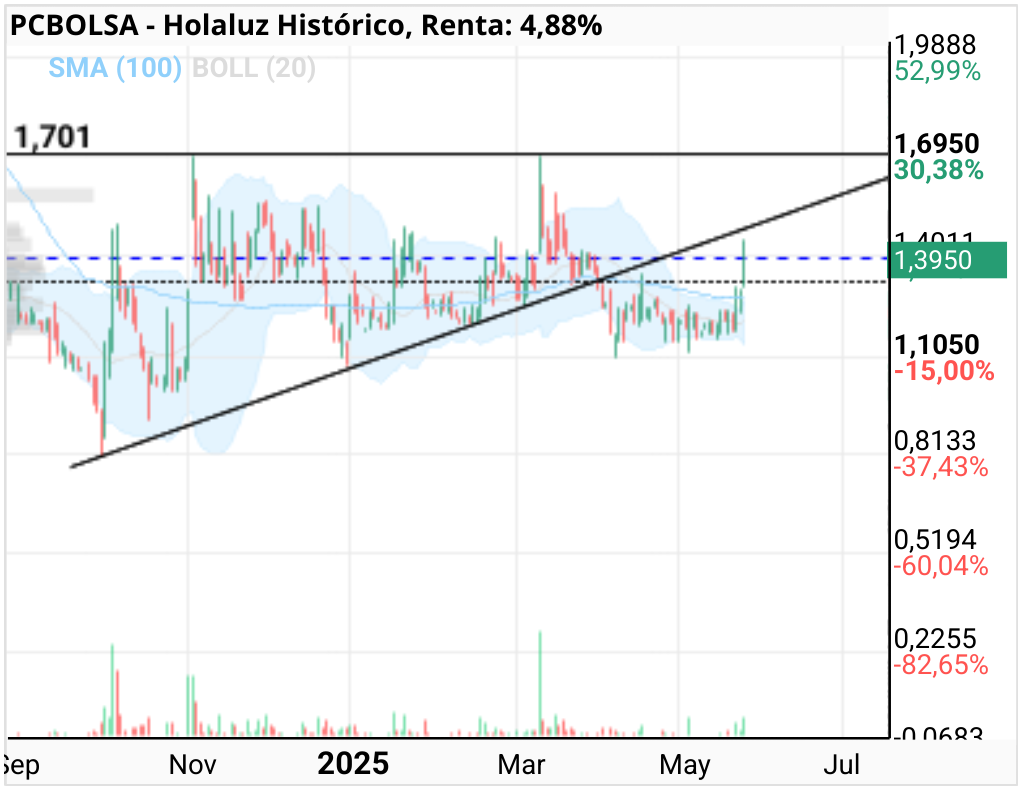Viewport: 1022px width, 790px height.
Task: Select the green current price tag 1,3950
Action: click(948, 260)
